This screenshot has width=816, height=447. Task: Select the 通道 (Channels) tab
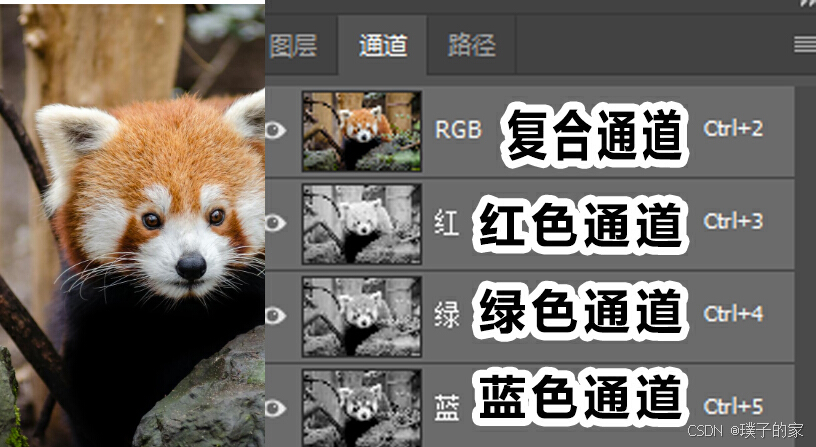[382, 46]
